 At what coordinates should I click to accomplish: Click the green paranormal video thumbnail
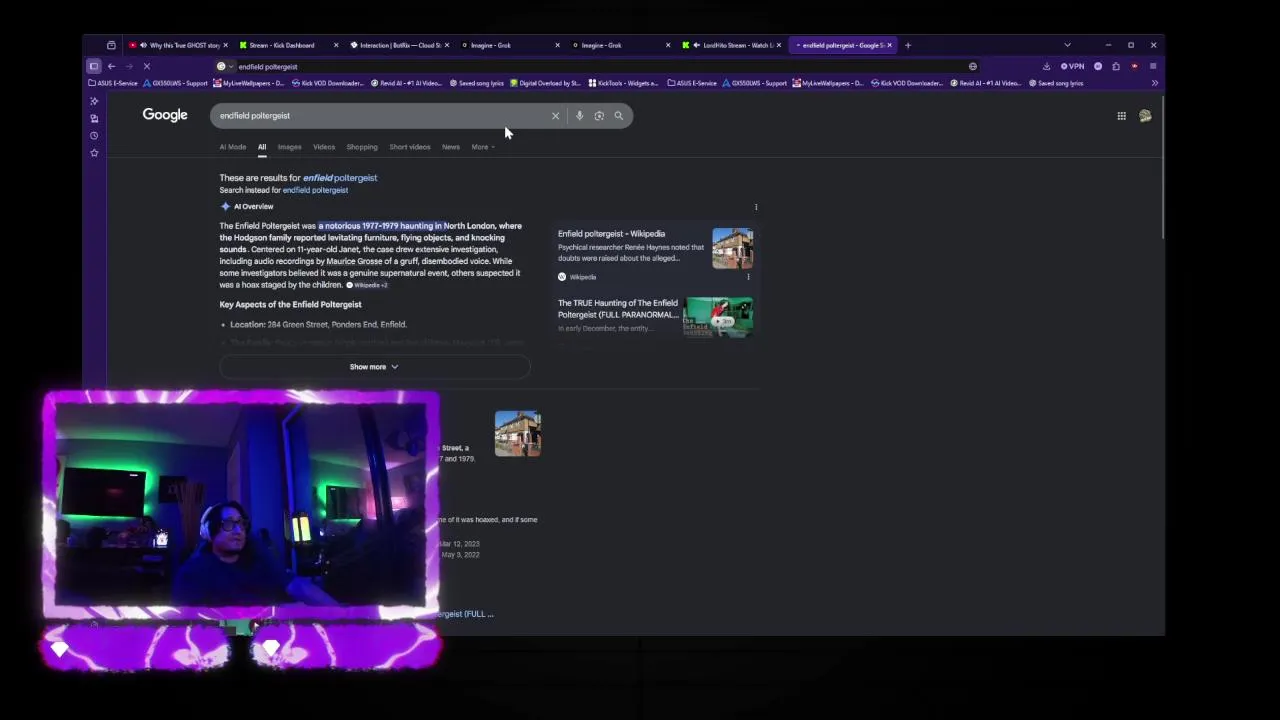719,317
